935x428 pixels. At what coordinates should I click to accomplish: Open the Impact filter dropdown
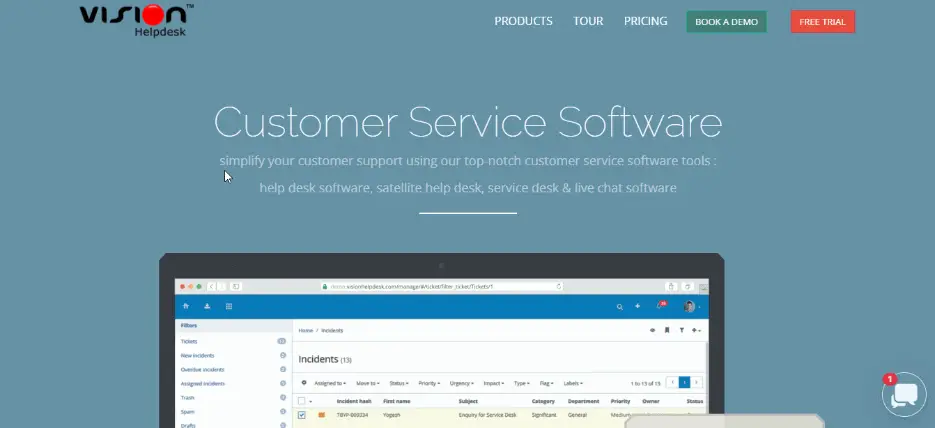tap(494, 383)
